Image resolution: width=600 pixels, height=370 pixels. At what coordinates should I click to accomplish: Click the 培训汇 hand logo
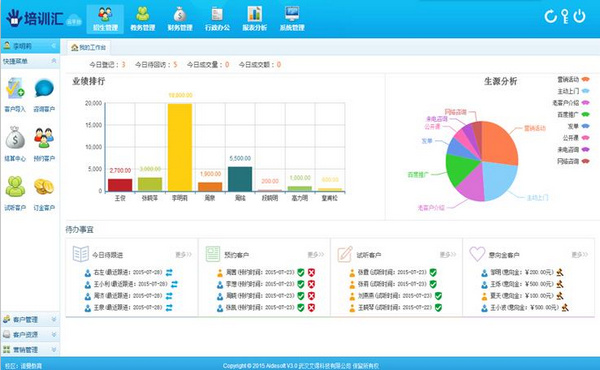[14, 17]
